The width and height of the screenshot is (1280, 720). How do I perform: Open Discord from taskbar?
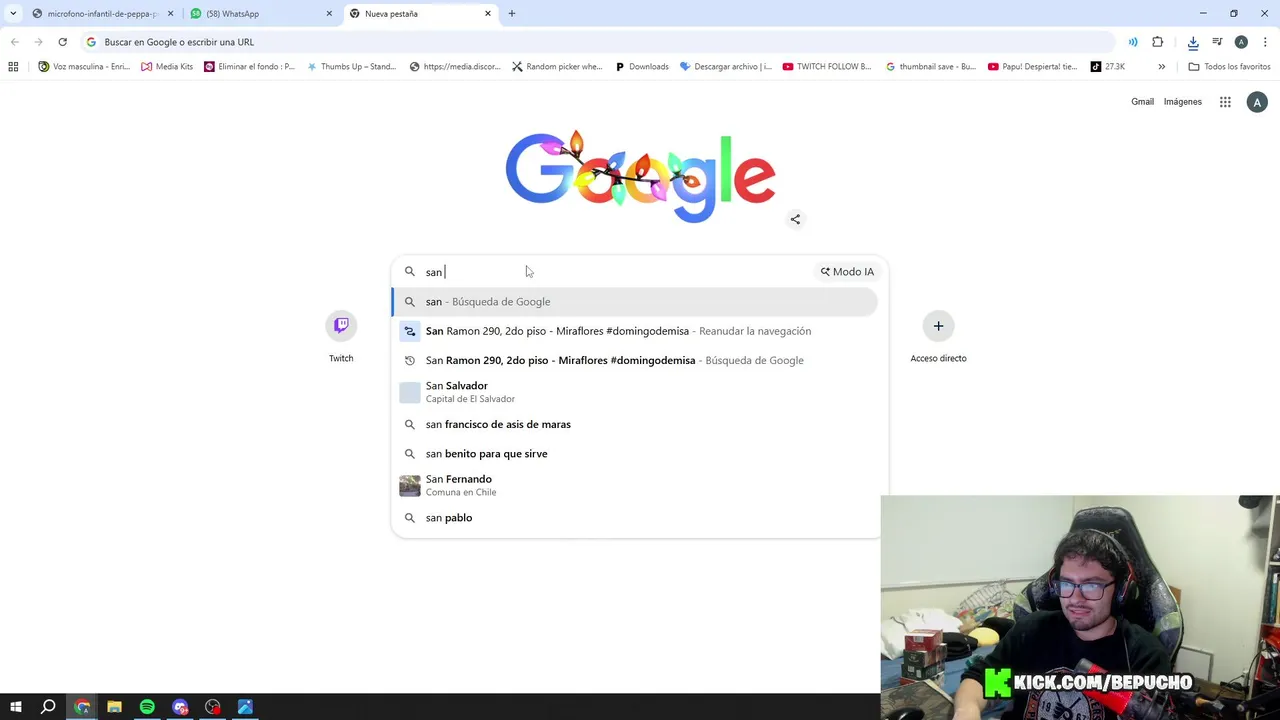tap(180, 707)
